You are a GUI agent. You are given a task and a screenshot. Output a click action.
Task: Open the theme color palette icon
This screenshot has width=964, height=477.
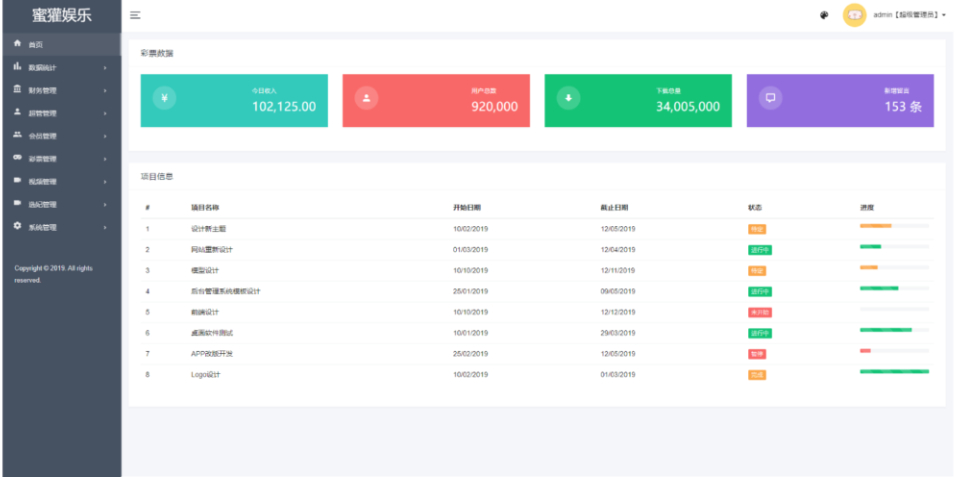click(823, 15)
